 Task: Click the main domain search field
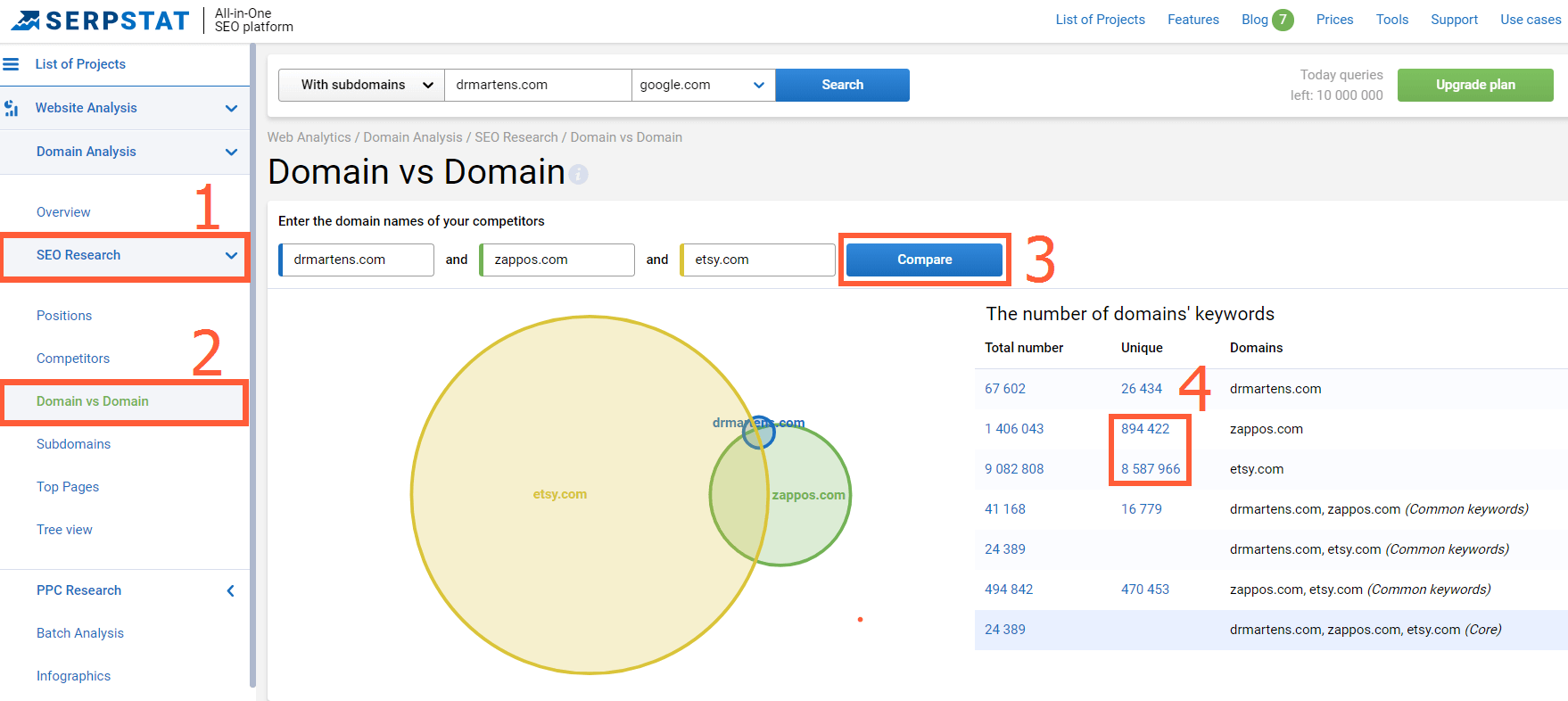[538, 85]
